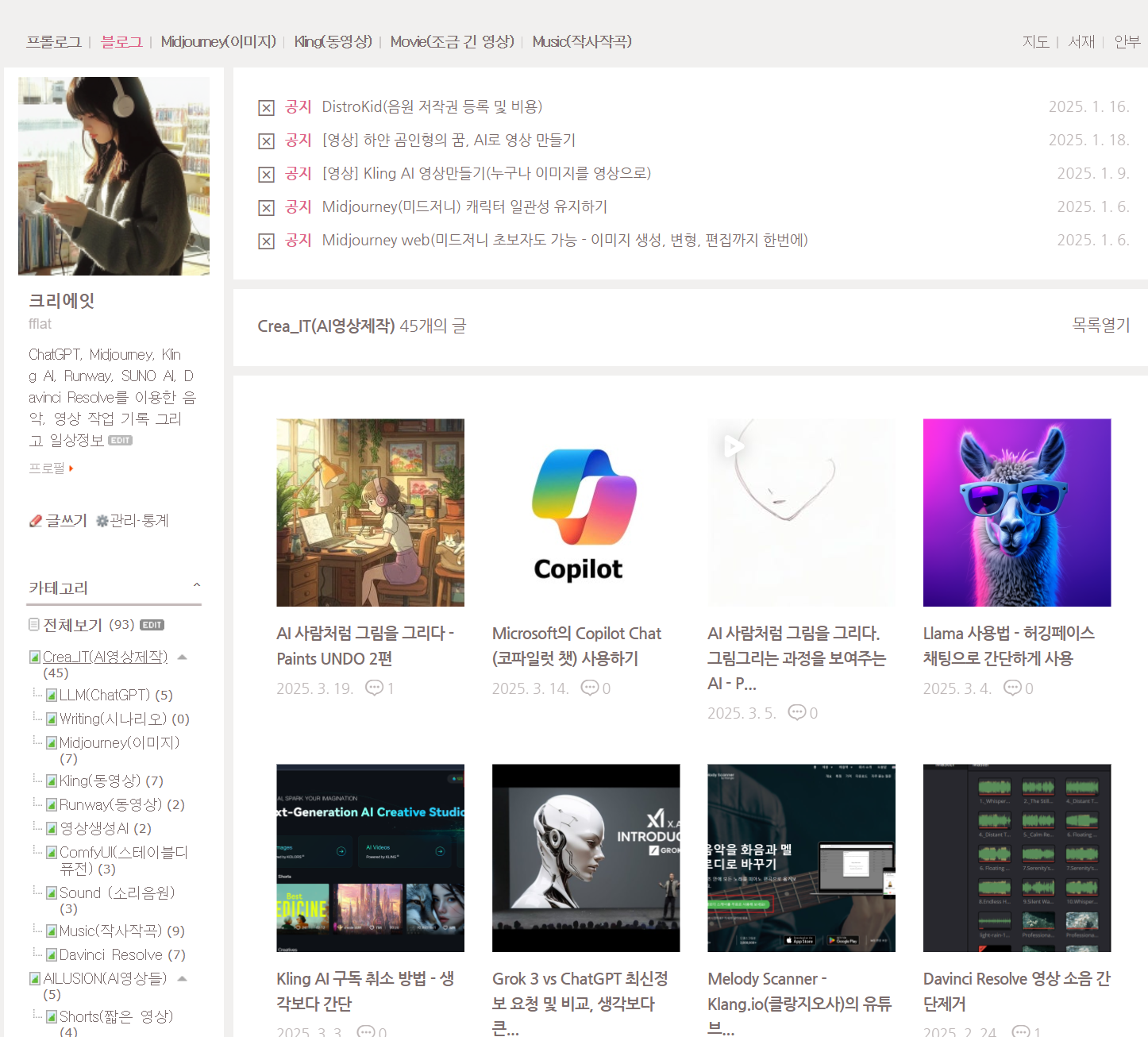Click the comment bubble icon under Paints UNDO 2편

tap(374, 688)
